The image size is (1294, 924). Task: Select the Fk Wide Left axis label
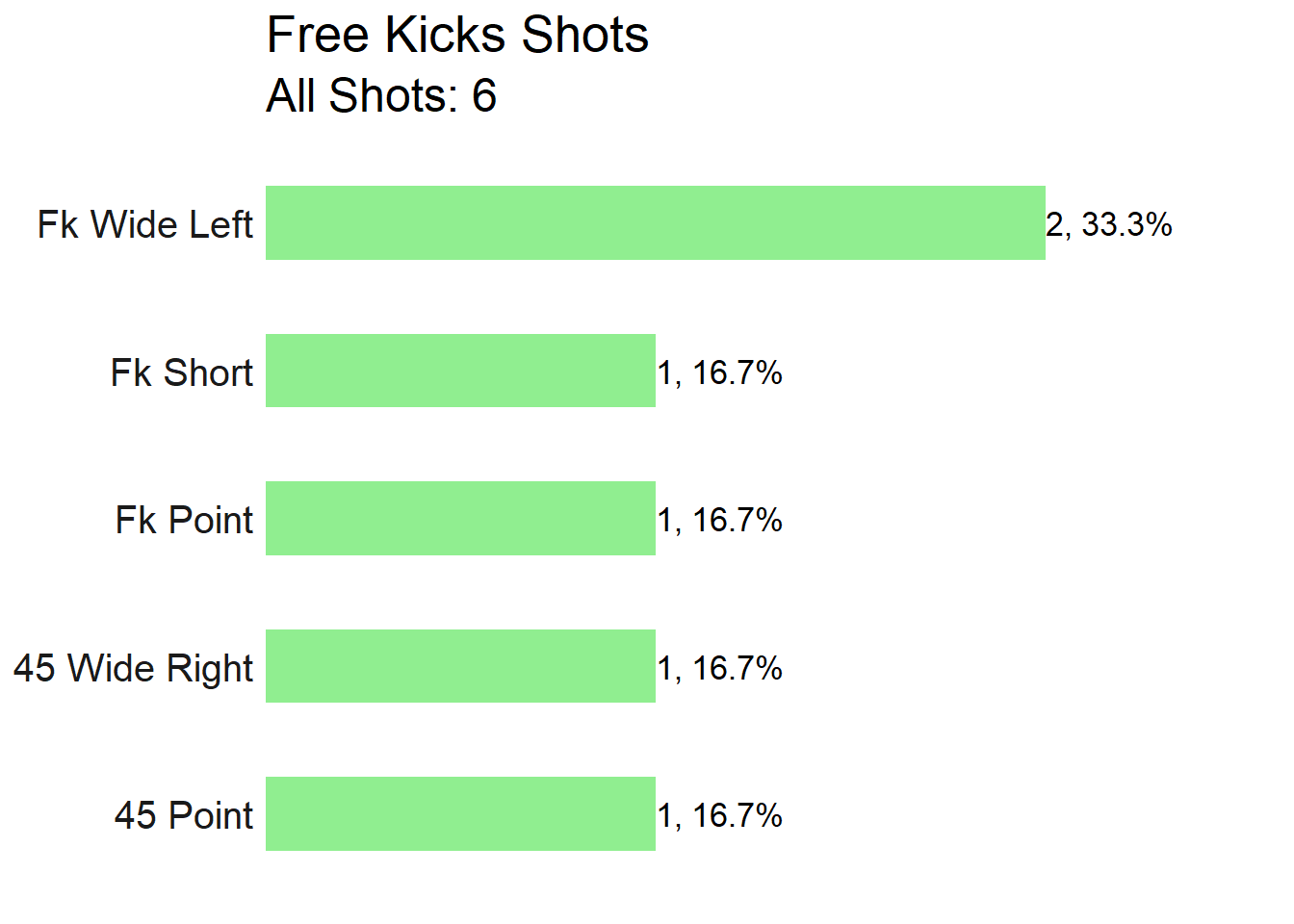tap(145, 224)
